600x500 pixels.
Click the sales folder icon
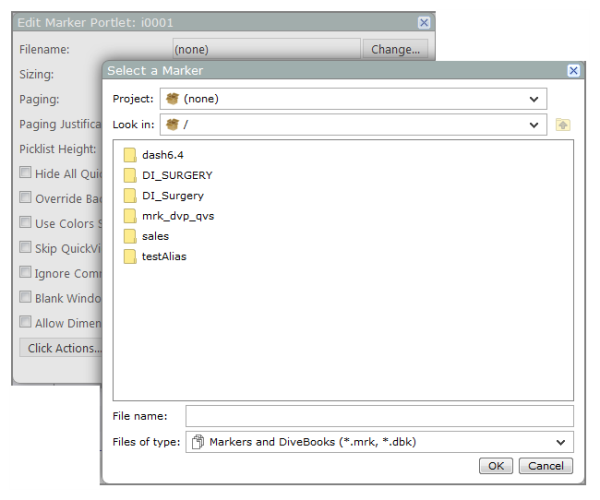click(130, 236)
